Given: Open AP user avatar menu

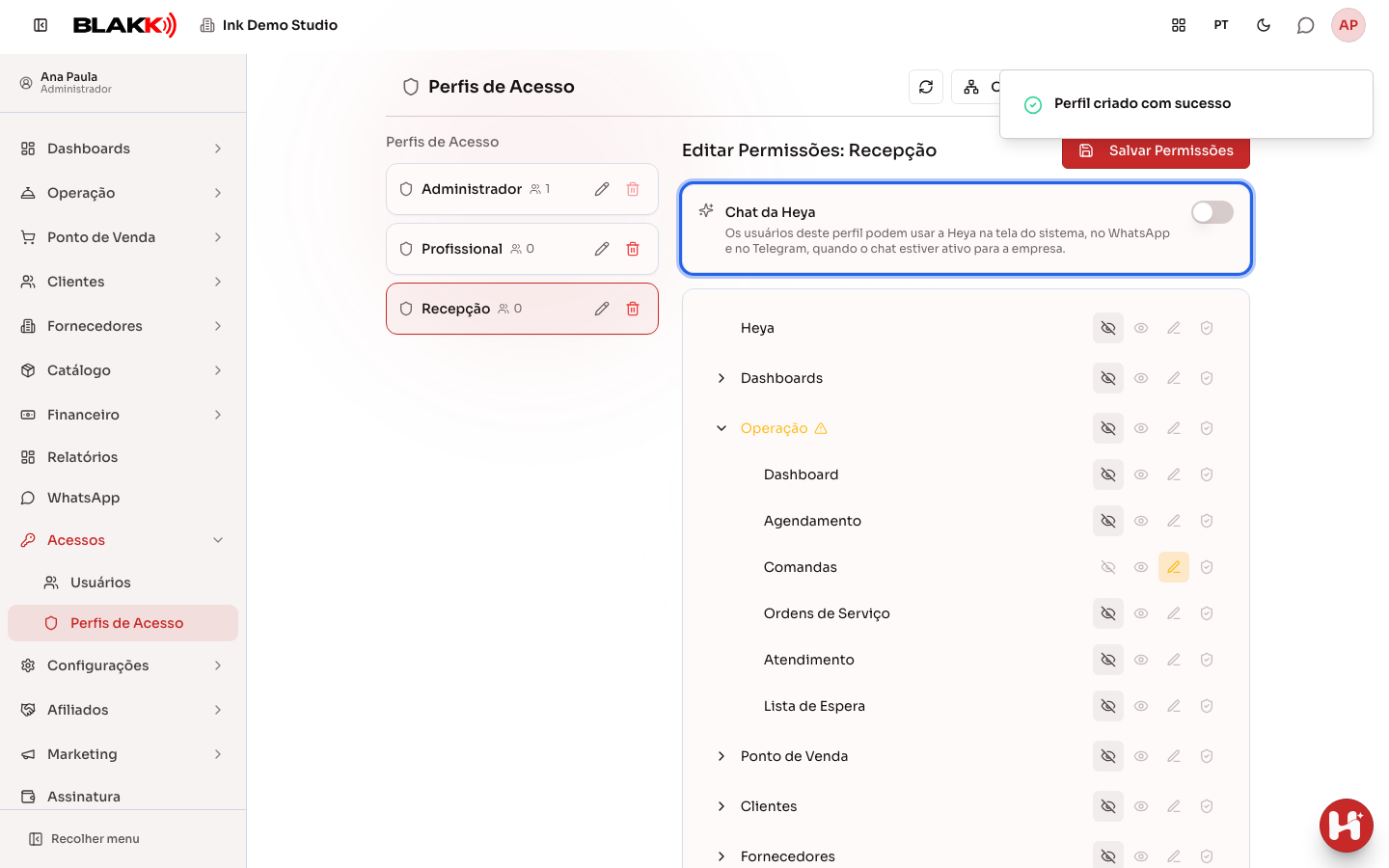Looking at the screenshot, I should pyautogui.click(x=1348, y=25).
